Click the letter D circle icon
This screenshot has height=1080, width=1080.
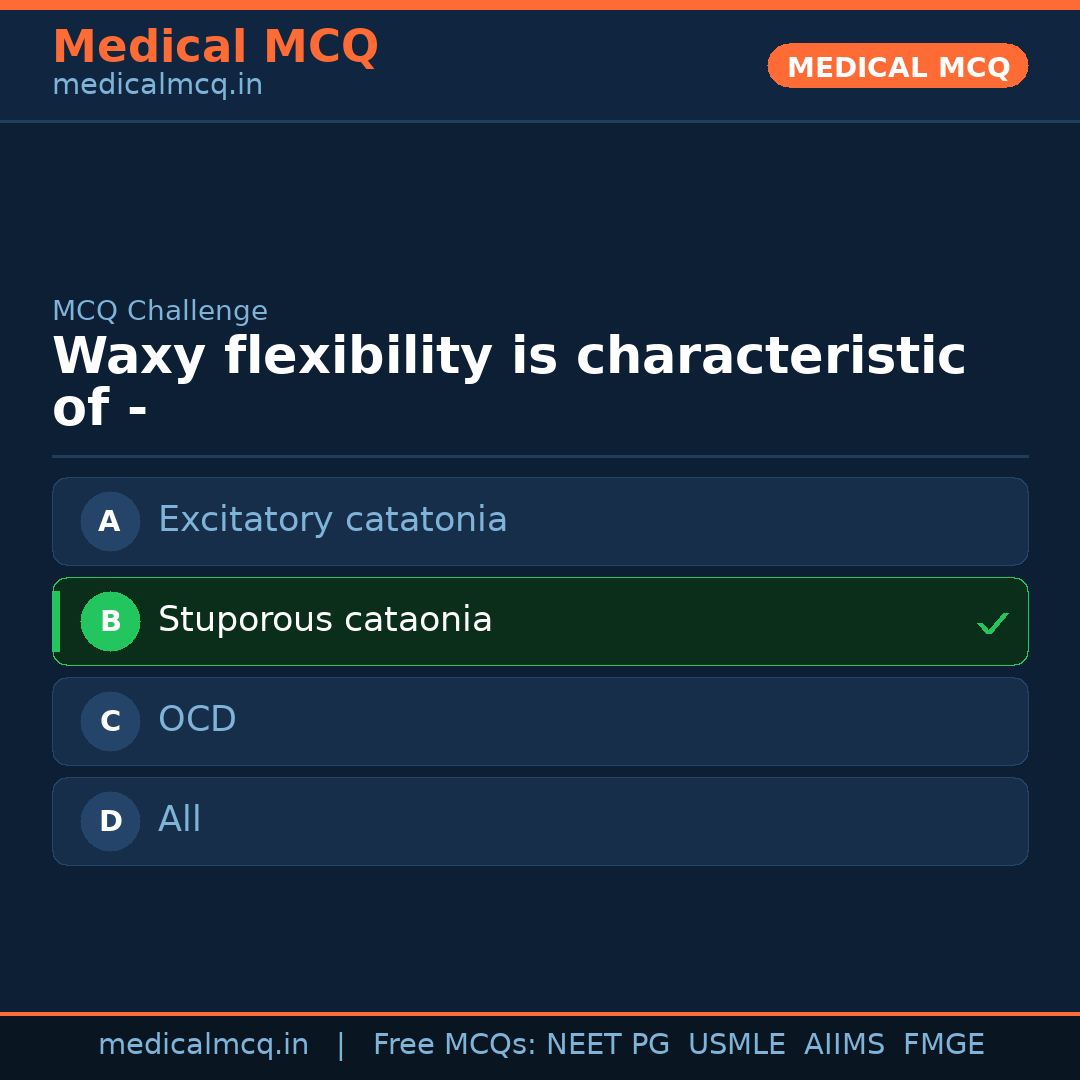(x=110, y=821)
